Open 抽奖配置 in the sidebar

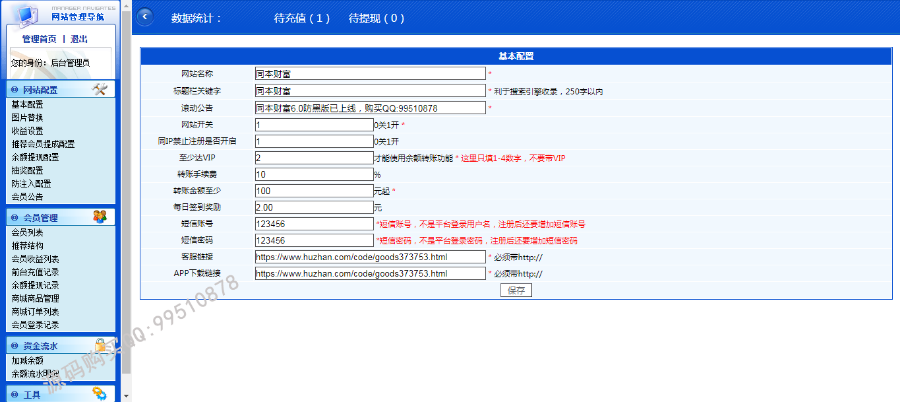pos(27,171)
